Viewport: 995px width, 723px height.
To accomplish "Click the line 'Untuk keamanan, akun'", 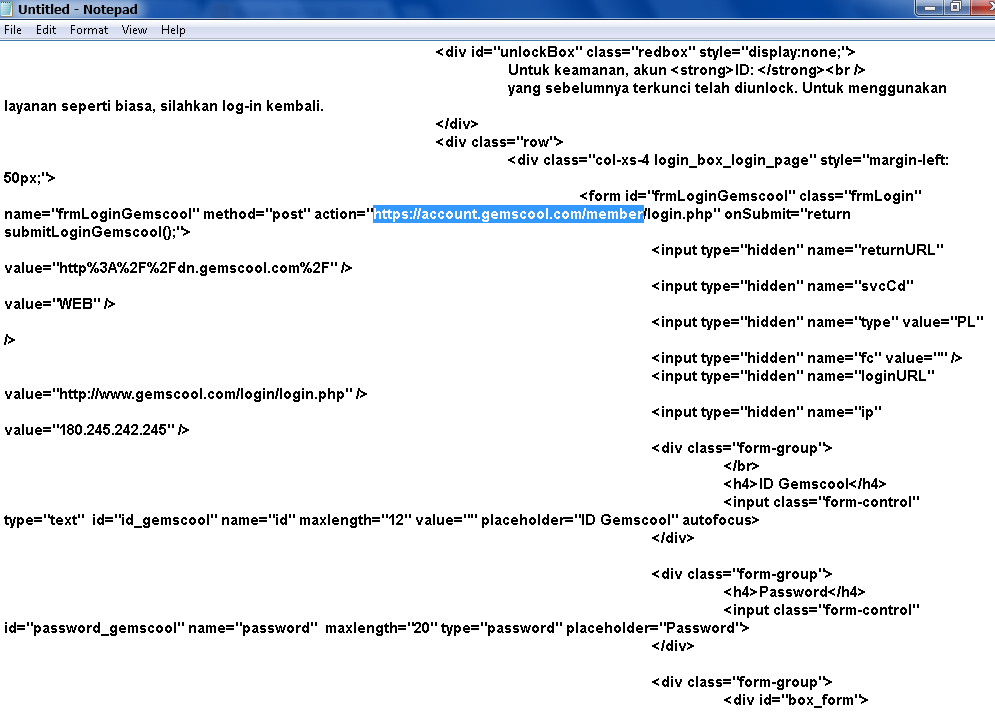I will [x=687, y=70].
